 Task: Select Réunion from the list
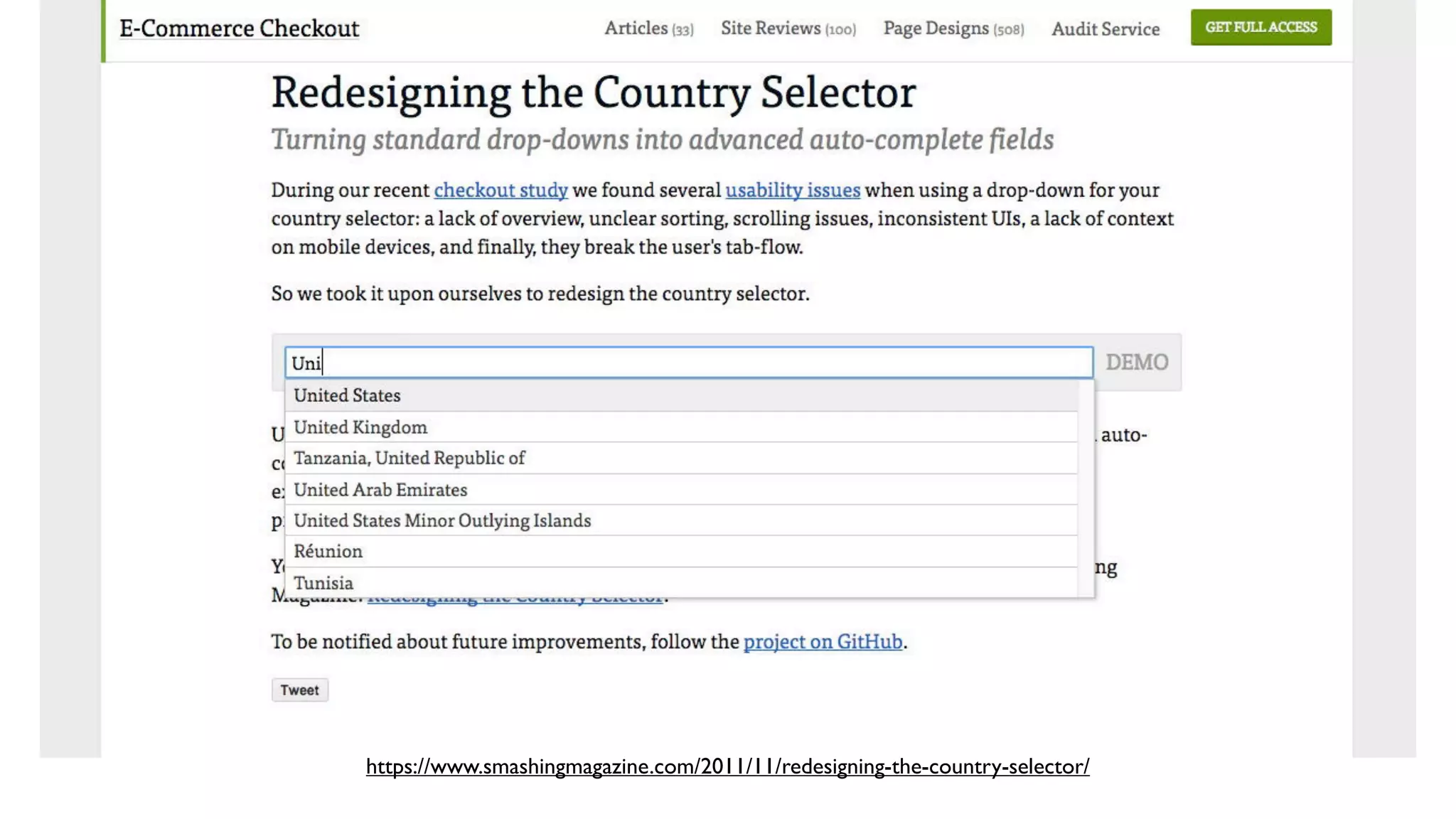pos(328,552)
